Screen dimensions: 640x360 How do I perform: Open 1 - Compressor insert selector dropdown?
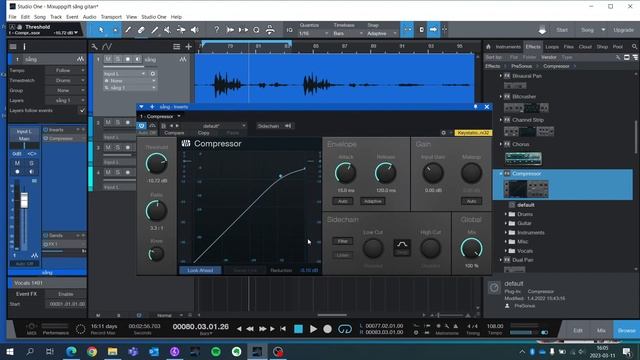(x=160, y=116)
